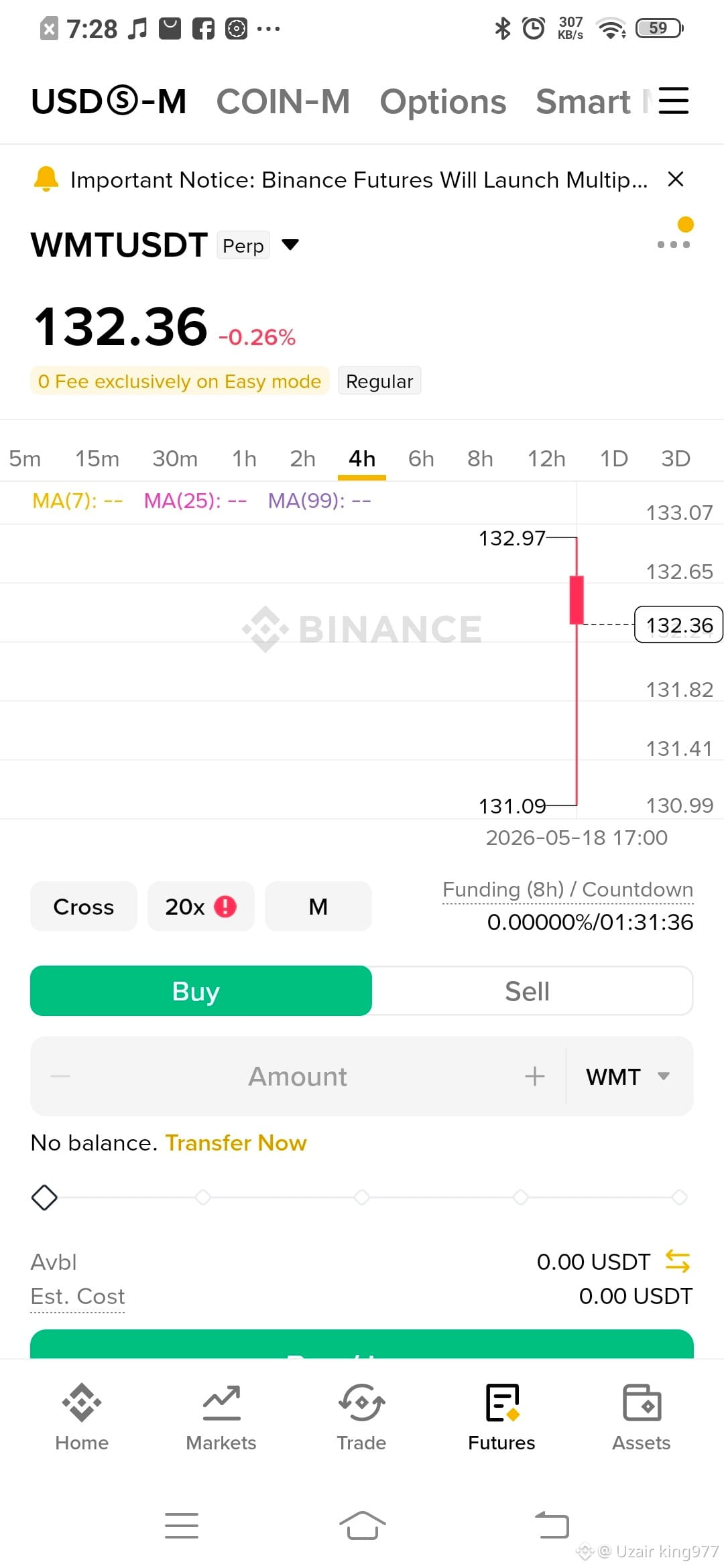Viewport: 724px width, 1568px height.
Task: Open the Cross margin mode button
Action: point(84,906)
